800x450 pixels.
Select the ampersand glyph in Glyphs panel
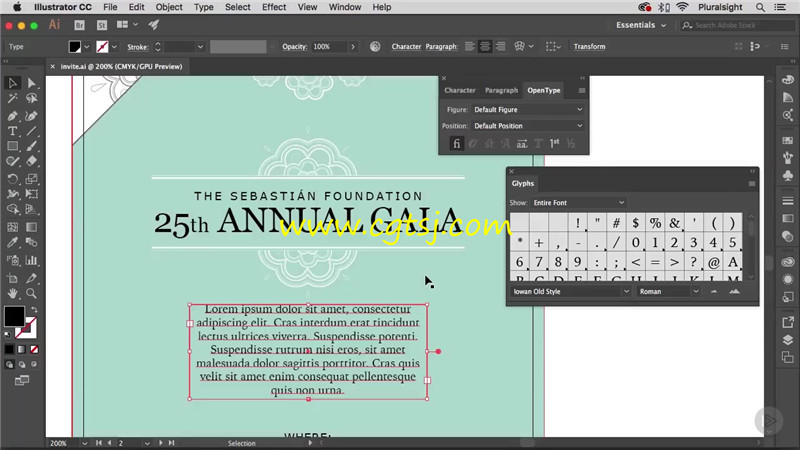point(674,223)
